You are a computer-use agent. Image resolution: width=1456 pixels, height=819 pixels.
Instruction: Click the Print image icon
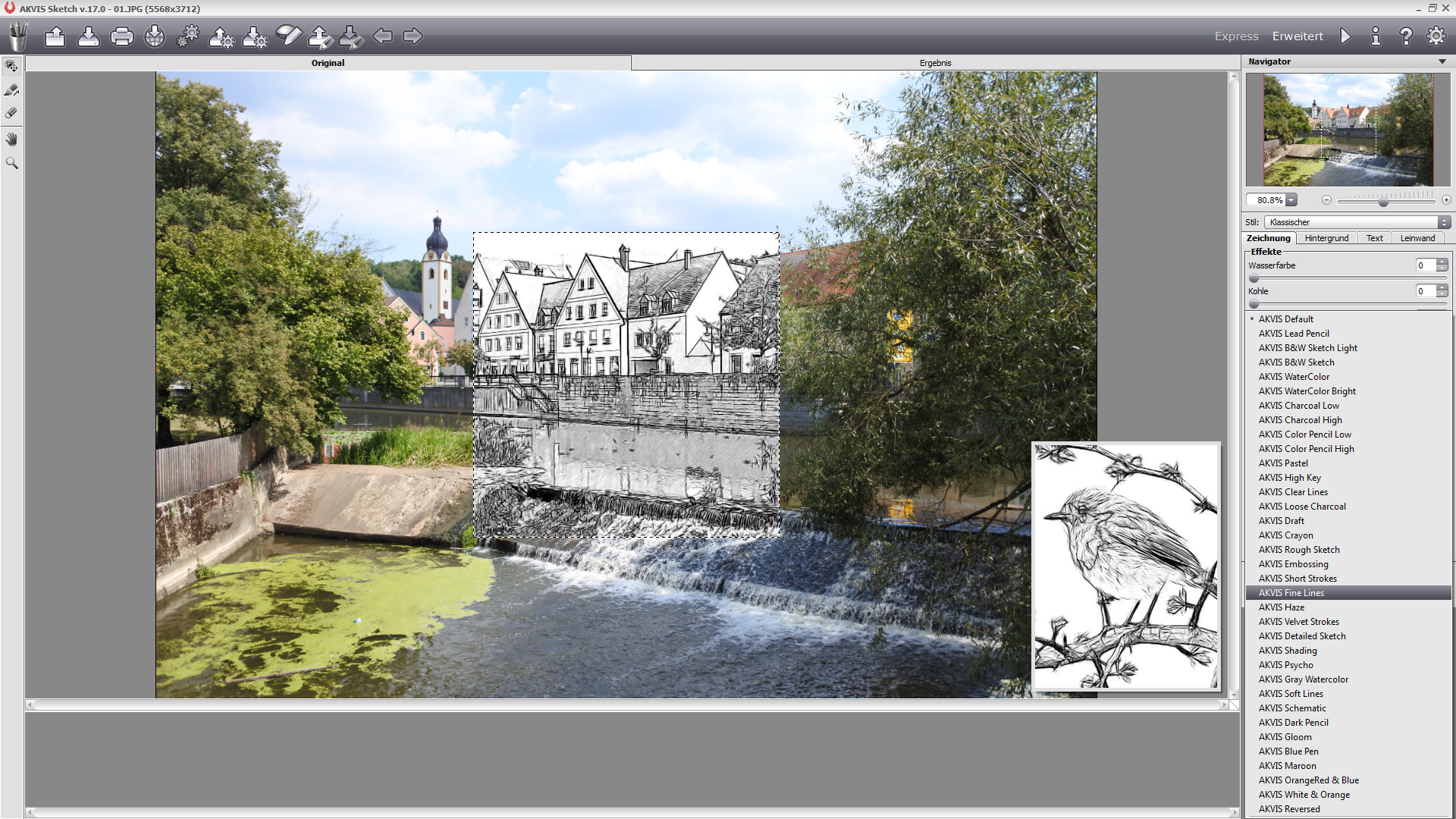pos(121,36)
